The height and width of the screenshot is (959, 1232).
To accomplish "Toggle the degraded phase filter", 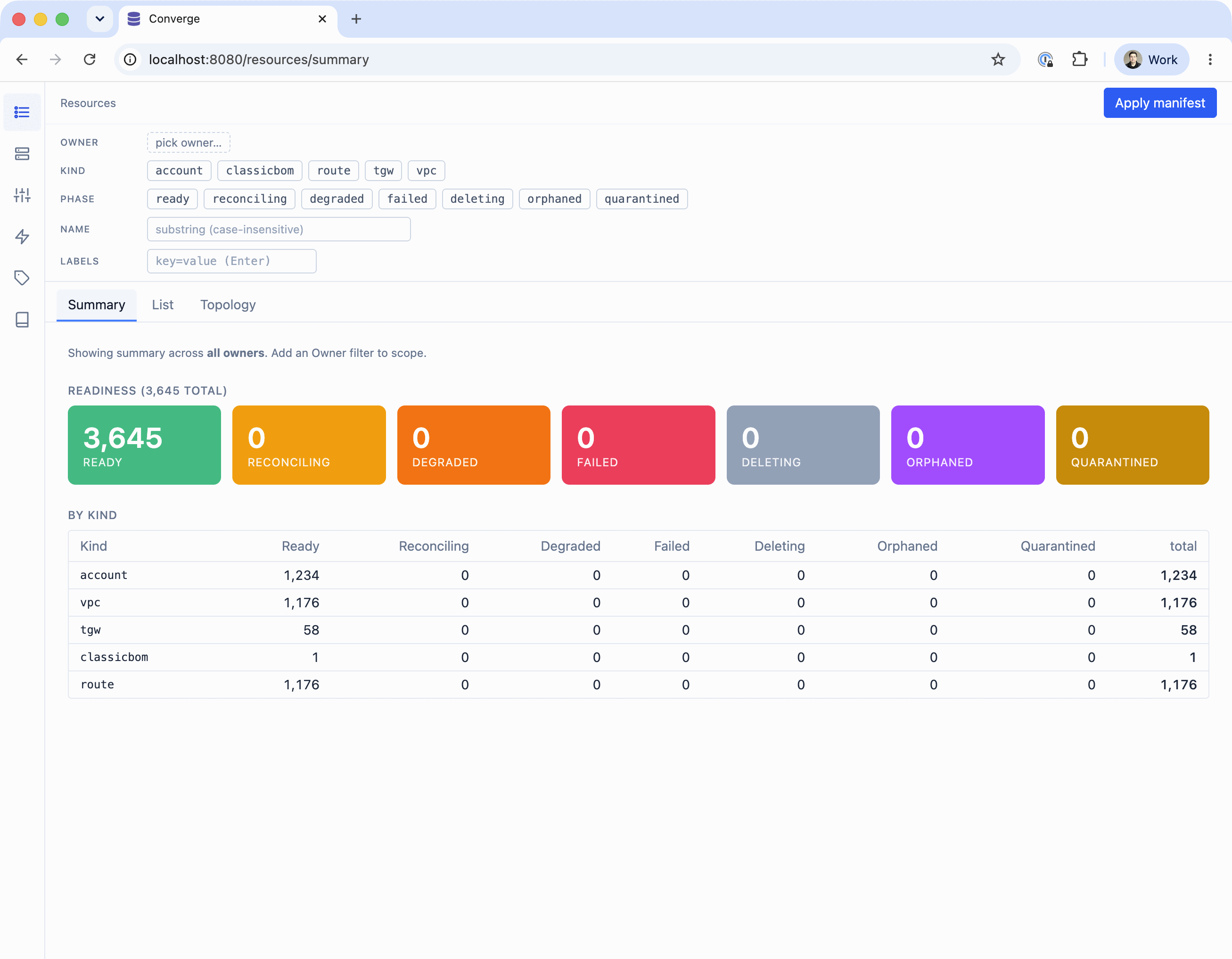I will point(337,198).
